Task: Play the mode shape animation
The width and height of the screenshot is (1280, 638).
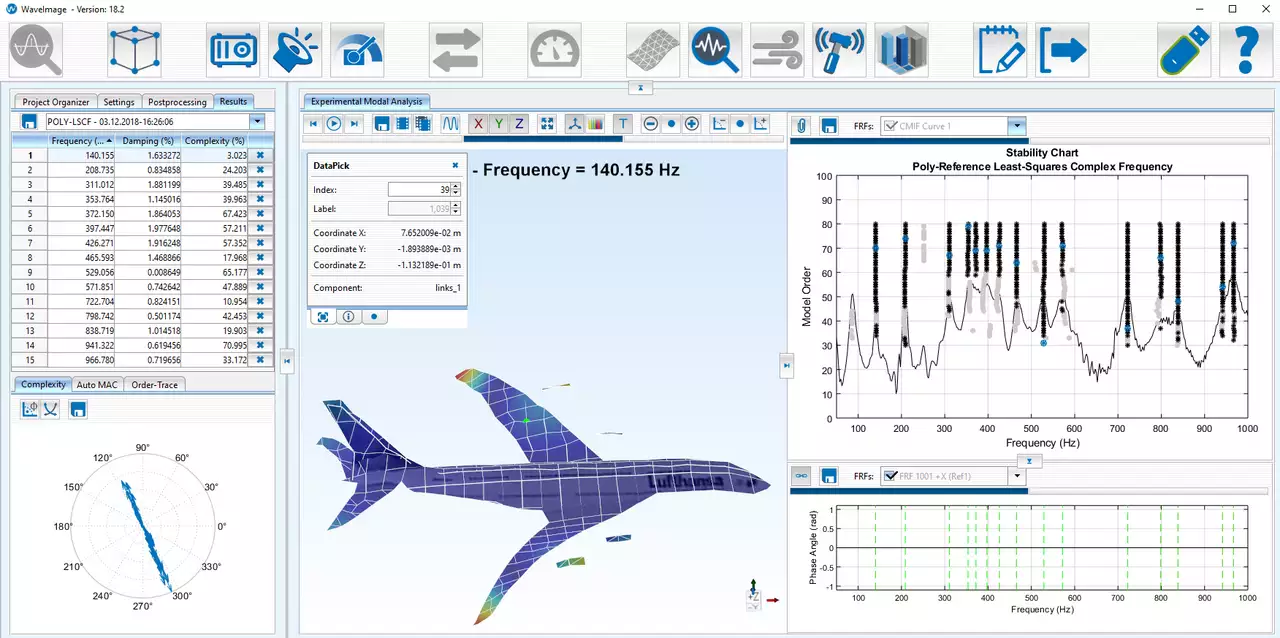Action: [334, 124]
